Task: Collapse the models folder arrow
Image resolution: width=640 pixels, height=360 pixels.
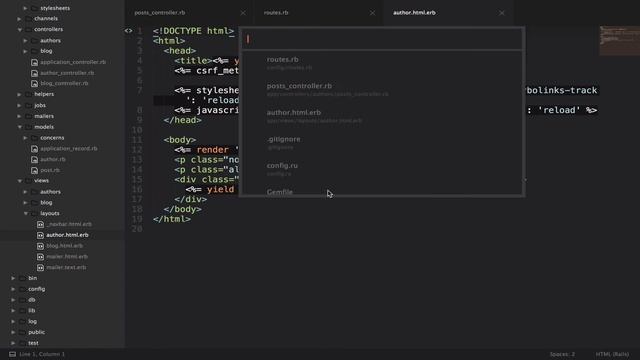Action: [19, 127]
